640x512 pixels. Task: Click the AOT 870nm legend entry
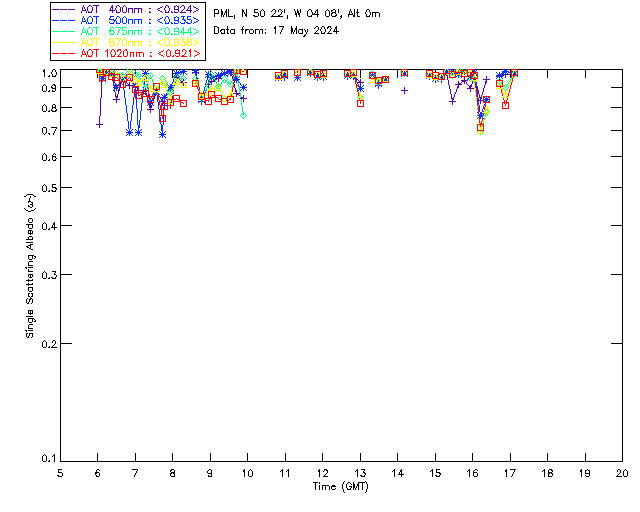[126, 42]
